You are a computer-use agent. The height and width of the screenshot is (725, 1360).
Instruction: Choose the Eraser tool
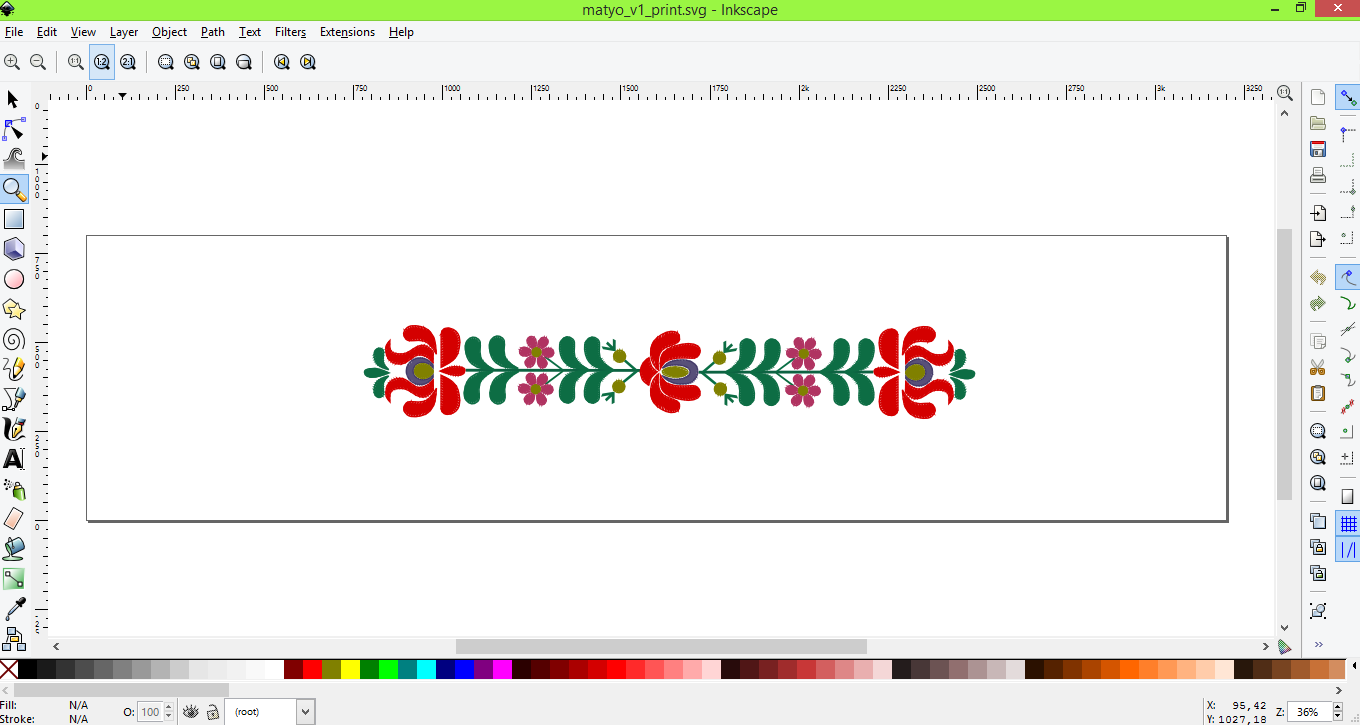point(14,518)
